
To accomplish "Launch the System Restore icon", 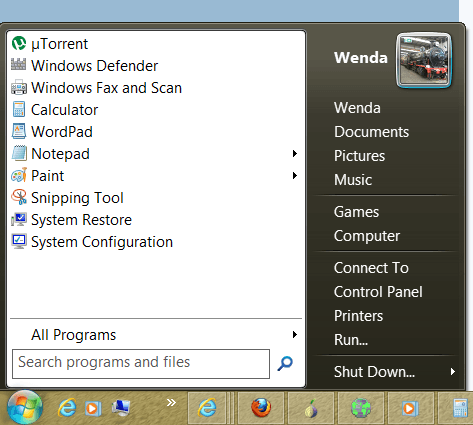I will pyautogui.click(x=19, y=219).
